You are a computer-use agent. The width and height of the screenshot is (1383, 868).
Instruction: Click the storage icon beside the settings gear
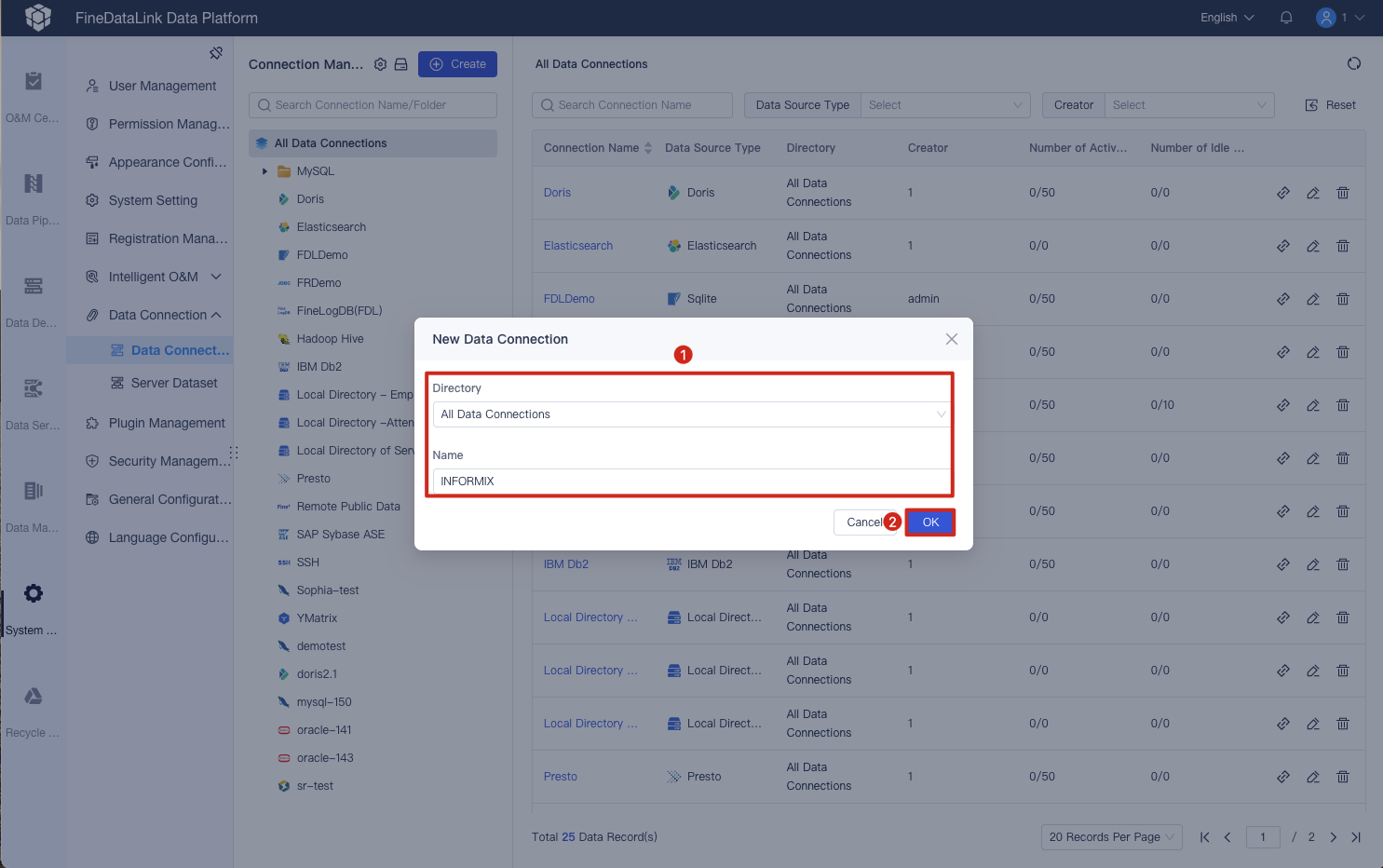[x=400, y=64]
